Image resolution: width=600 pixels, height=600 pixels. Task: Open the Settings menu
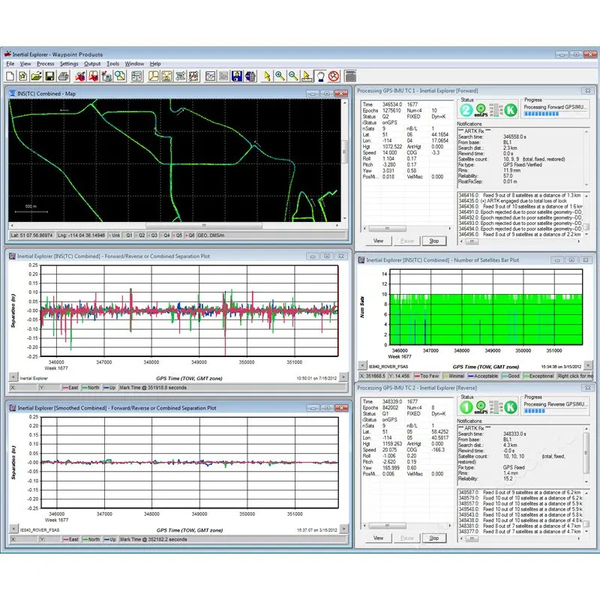(69, 63)
